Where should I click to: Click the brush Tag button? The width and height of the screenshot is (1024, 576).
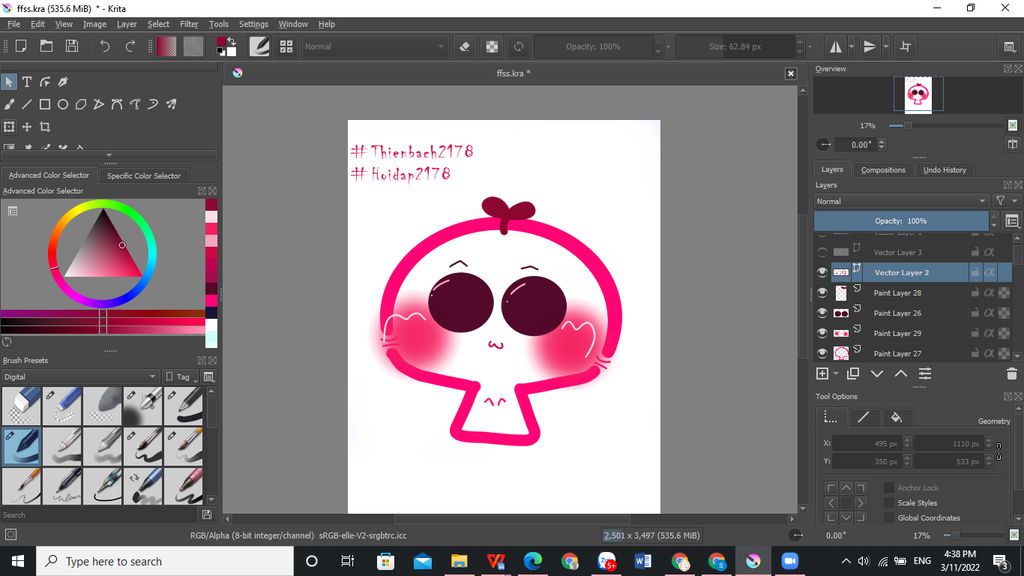[x=179, y=377]
